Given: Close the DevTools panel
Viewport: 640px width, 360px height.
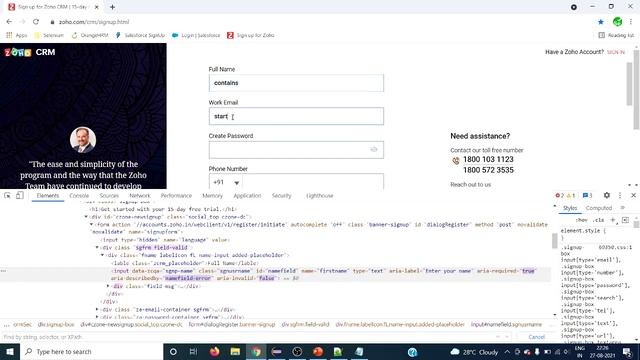Looking at the screenshot, I should click(x=633, y=196).
